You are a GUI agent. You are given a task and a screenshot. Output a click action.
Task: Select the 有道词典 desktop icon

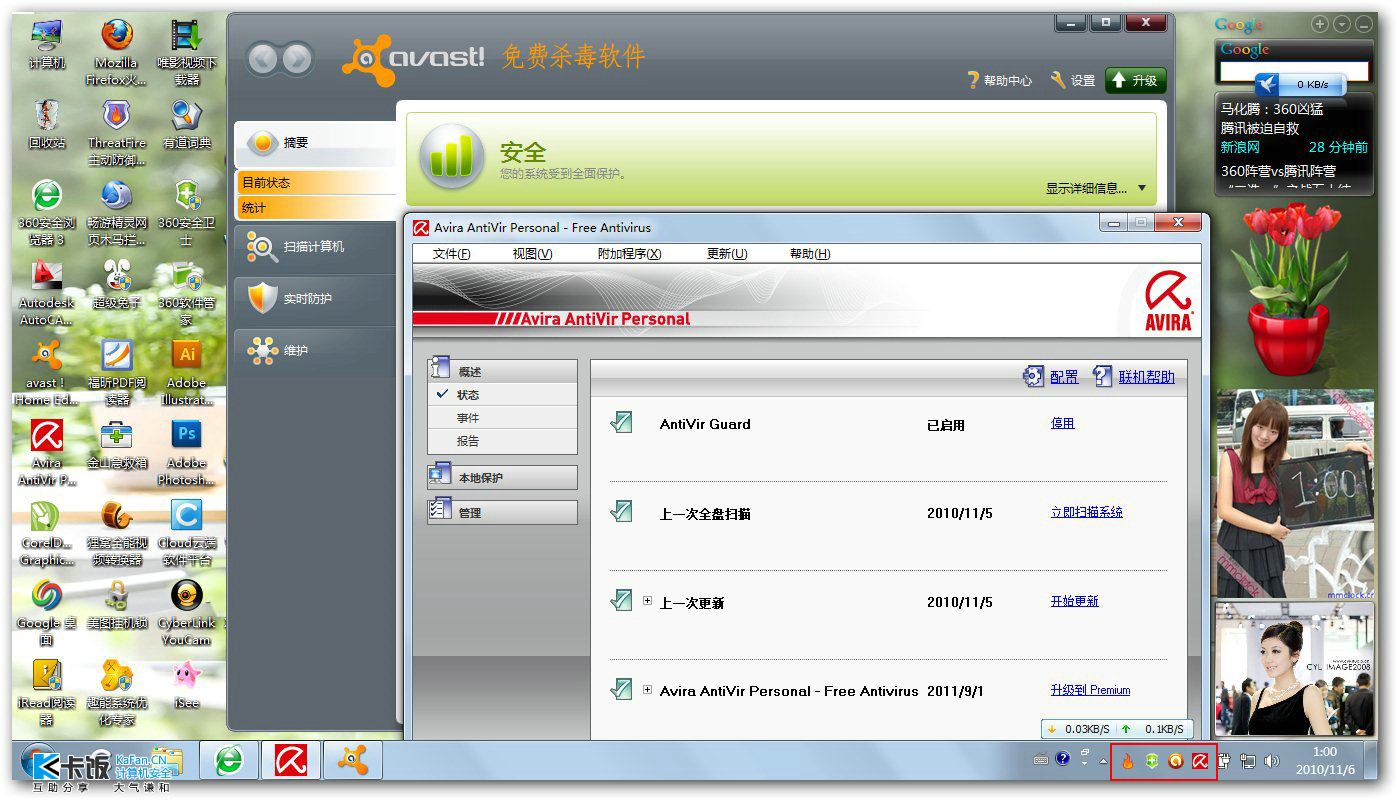(186, 125)
